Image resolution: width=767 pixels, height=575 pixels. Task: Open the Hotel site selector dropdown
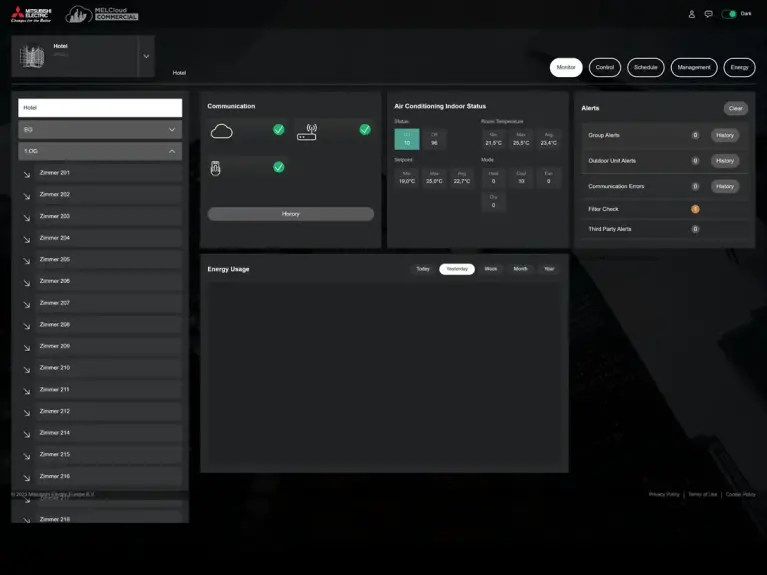(146, 56)
